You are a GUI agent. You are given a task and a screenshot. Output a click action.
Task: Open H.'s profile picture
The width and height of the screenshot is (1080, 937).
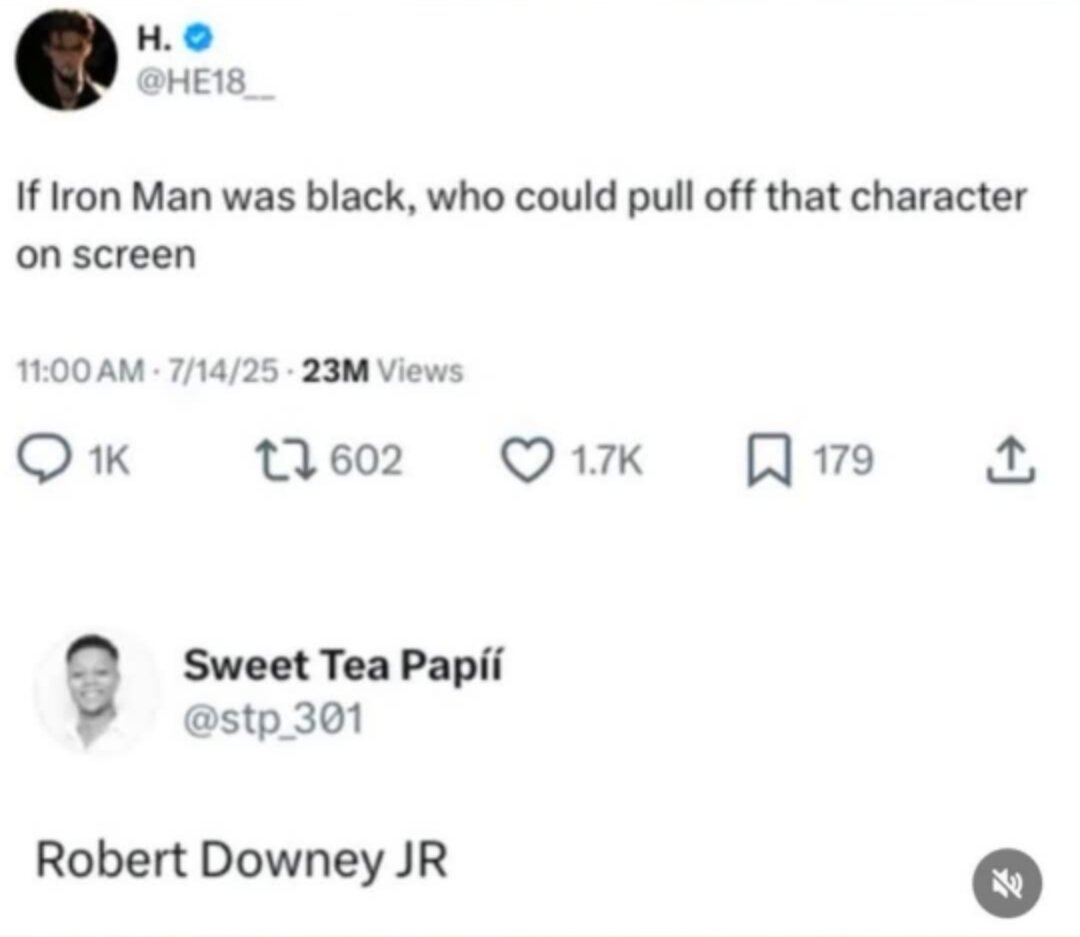[x=66, y=60]
